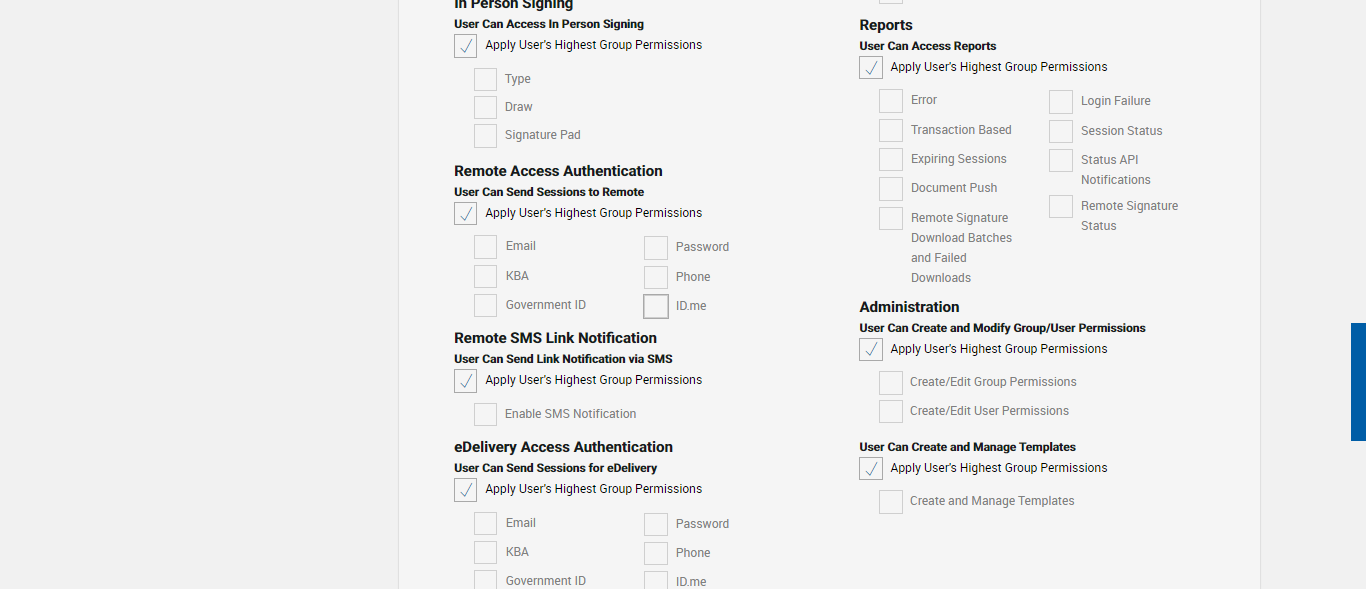This screenshot has height=589, width=1366.
Task: Tick the Expiring Sessions report checkbox
Action: point(891,160)
